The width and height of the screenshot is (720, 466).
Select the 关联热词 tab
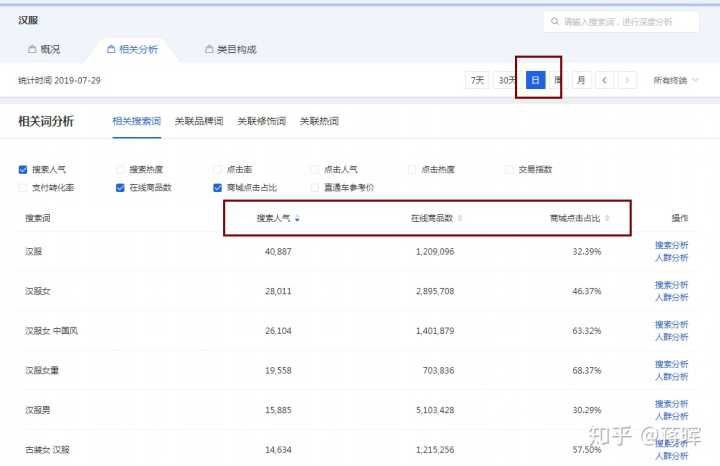[319, 121]
